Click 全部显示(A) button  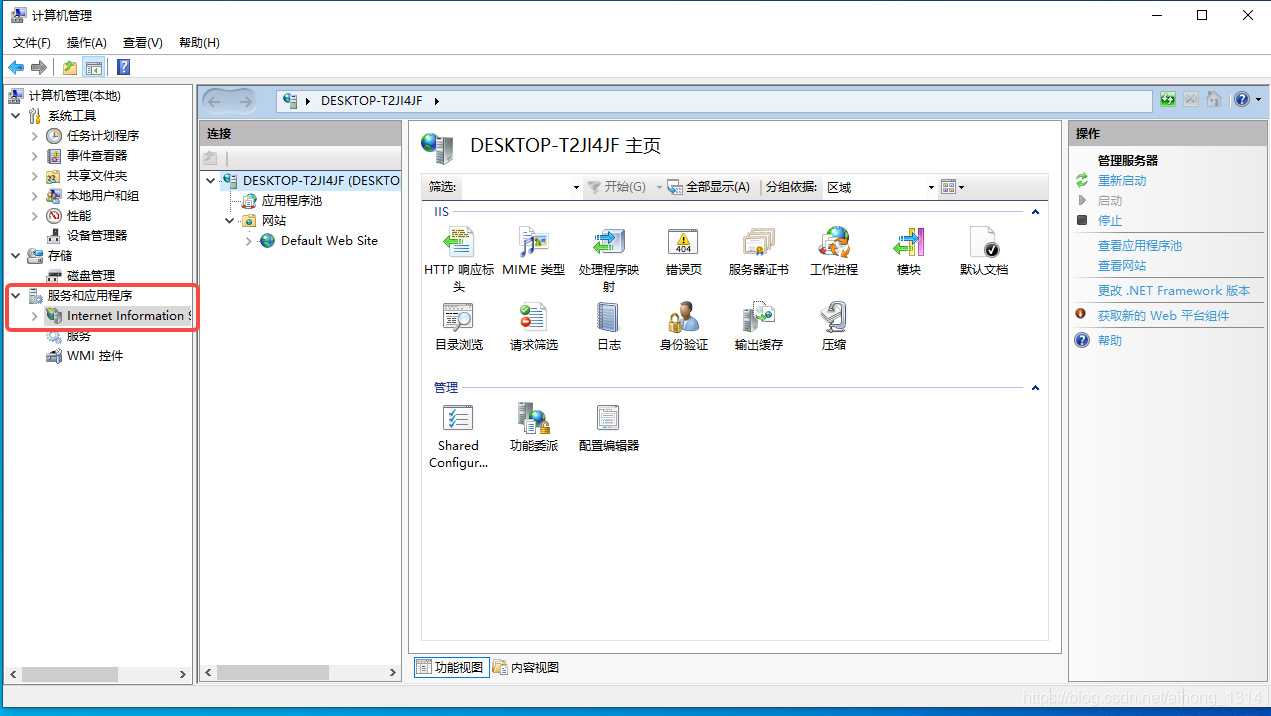click(709, 187)
